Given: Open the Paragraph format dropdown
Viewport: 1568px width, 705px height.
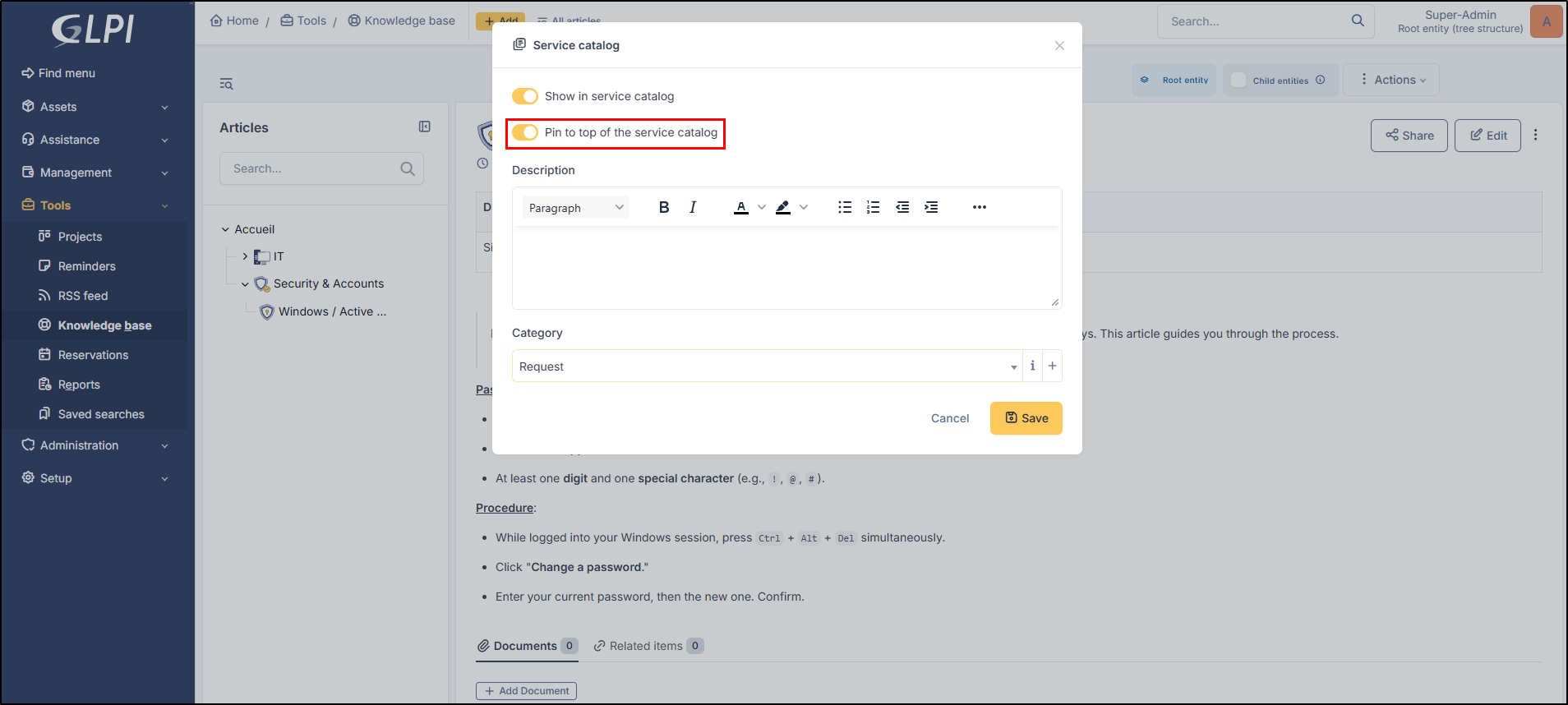Looking at the screenshot, I should tap(576, 208).
